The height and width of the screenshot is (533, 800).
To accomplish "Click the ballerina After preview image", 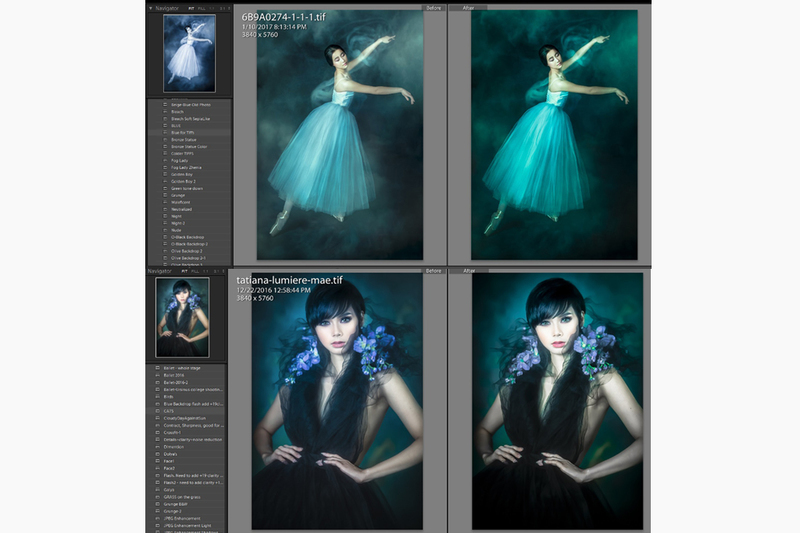I will pyautogui.click(x=554, y=135).
